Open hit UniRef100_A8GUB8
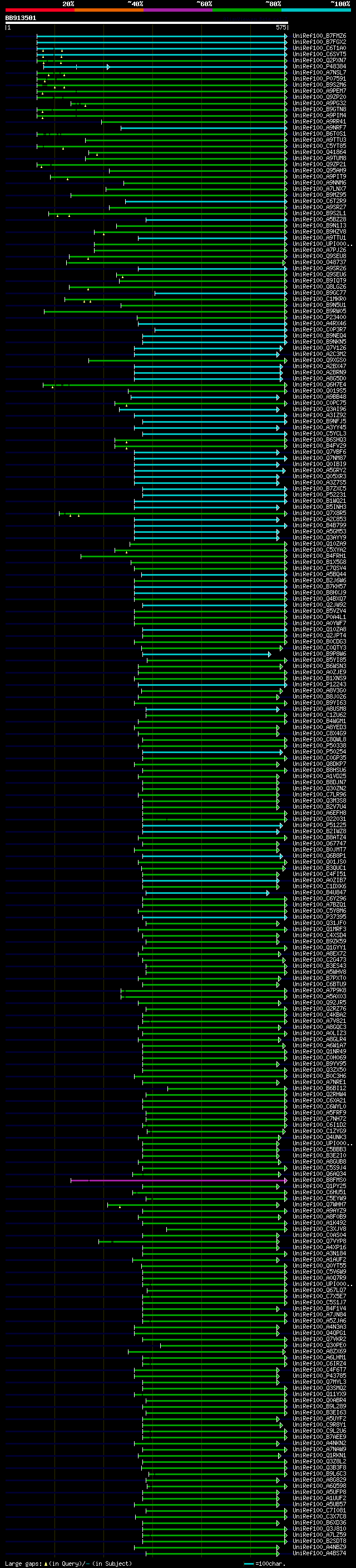The width and height of the screenshot is (356, 1568). pyautogui.click(x=319, y=1162)
